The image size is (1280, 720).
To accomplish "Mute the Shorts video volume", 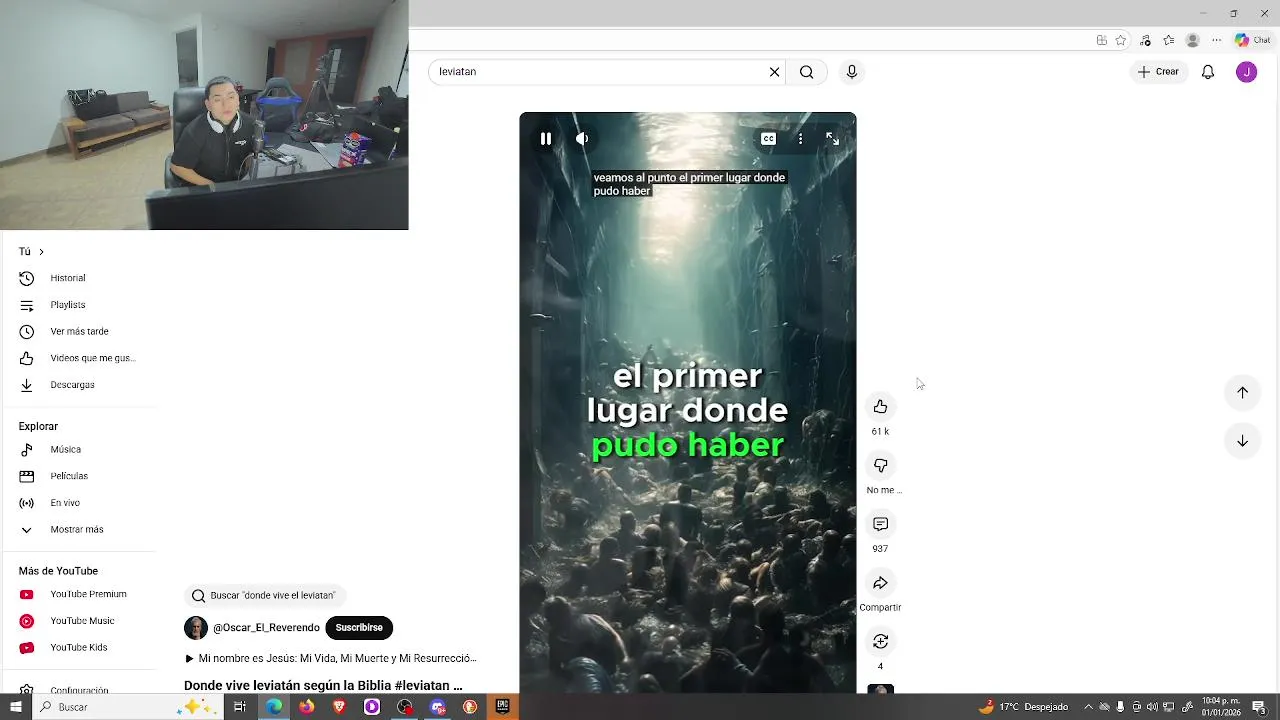I will coord(582,139).
